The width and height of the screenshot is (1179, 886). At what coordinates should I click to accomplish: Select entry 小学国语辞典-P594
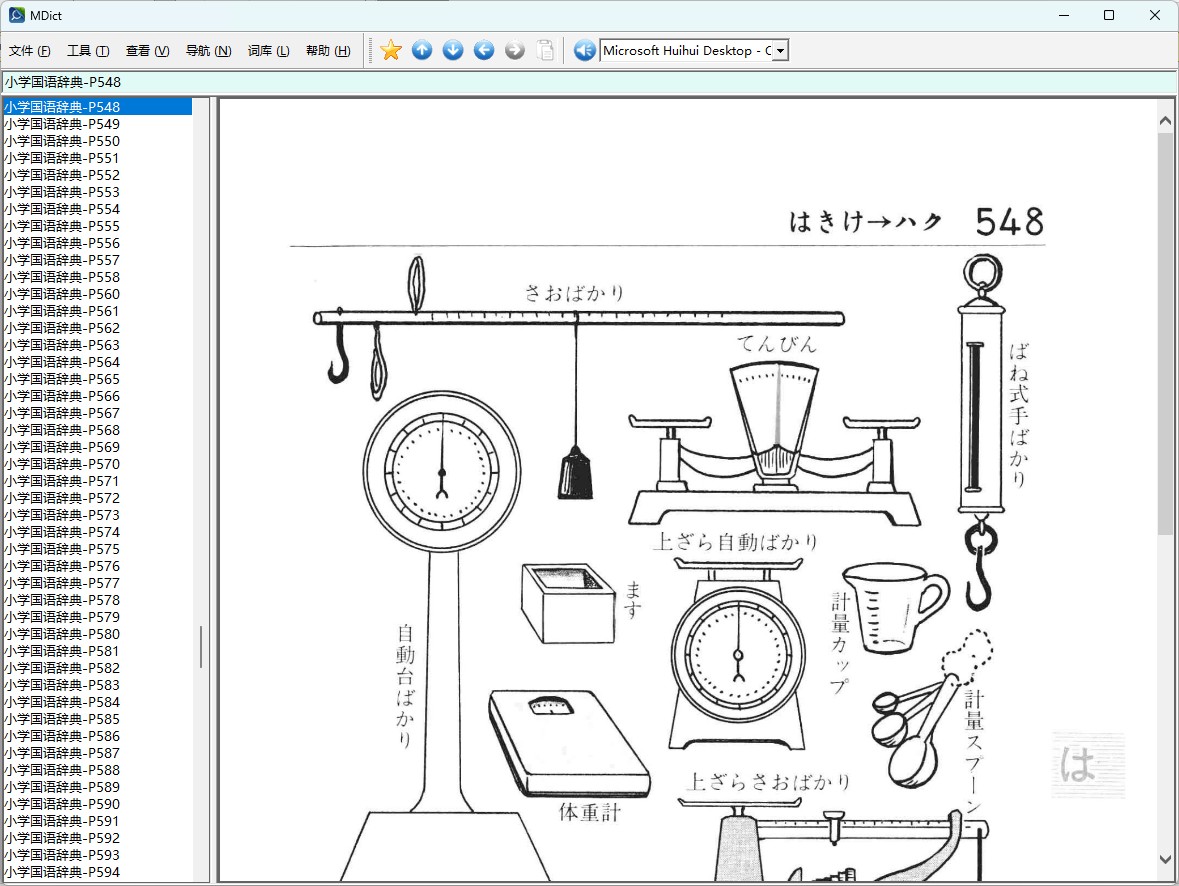point(97,872)
